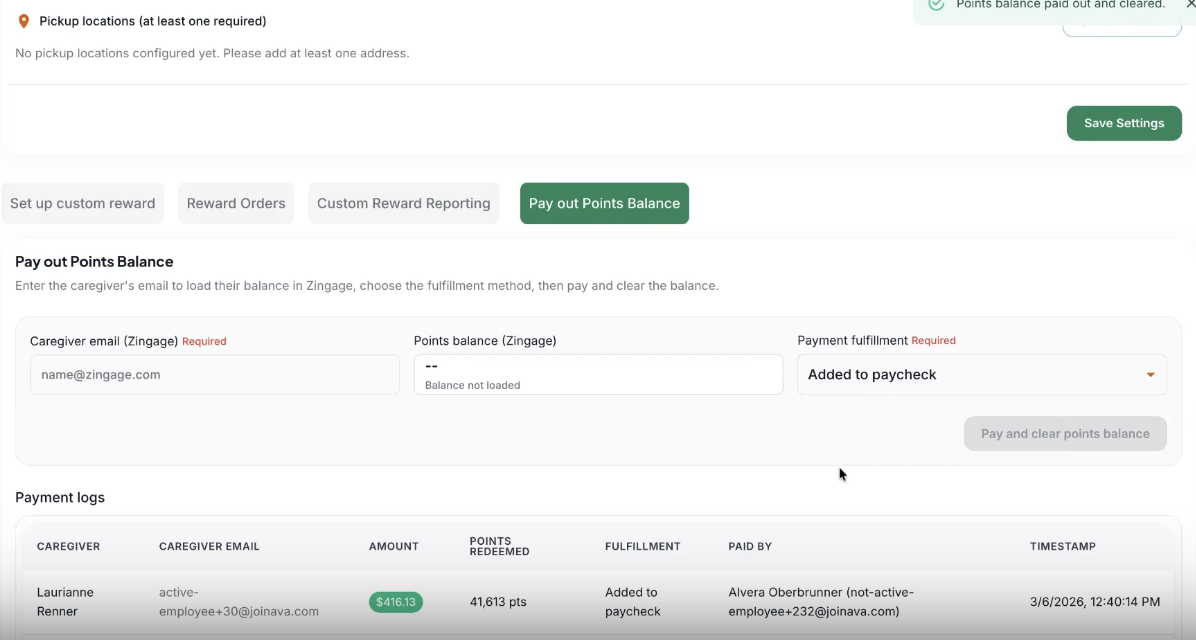Screen dimensions: 1196x640
Task: Click the Paid By column header
Action: point(750,546)
